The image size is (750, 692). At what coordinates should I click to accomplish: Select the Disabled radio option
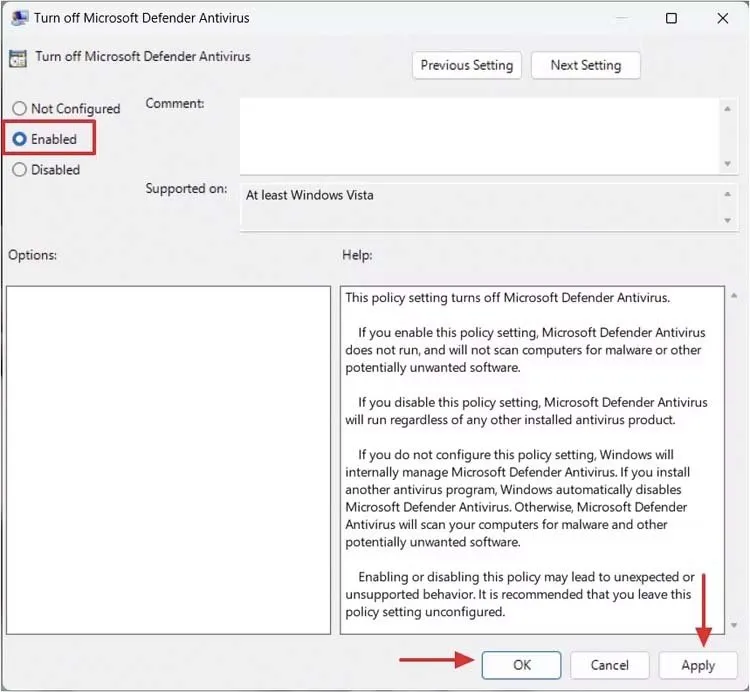pyautogui.click(x=20, y=170)
